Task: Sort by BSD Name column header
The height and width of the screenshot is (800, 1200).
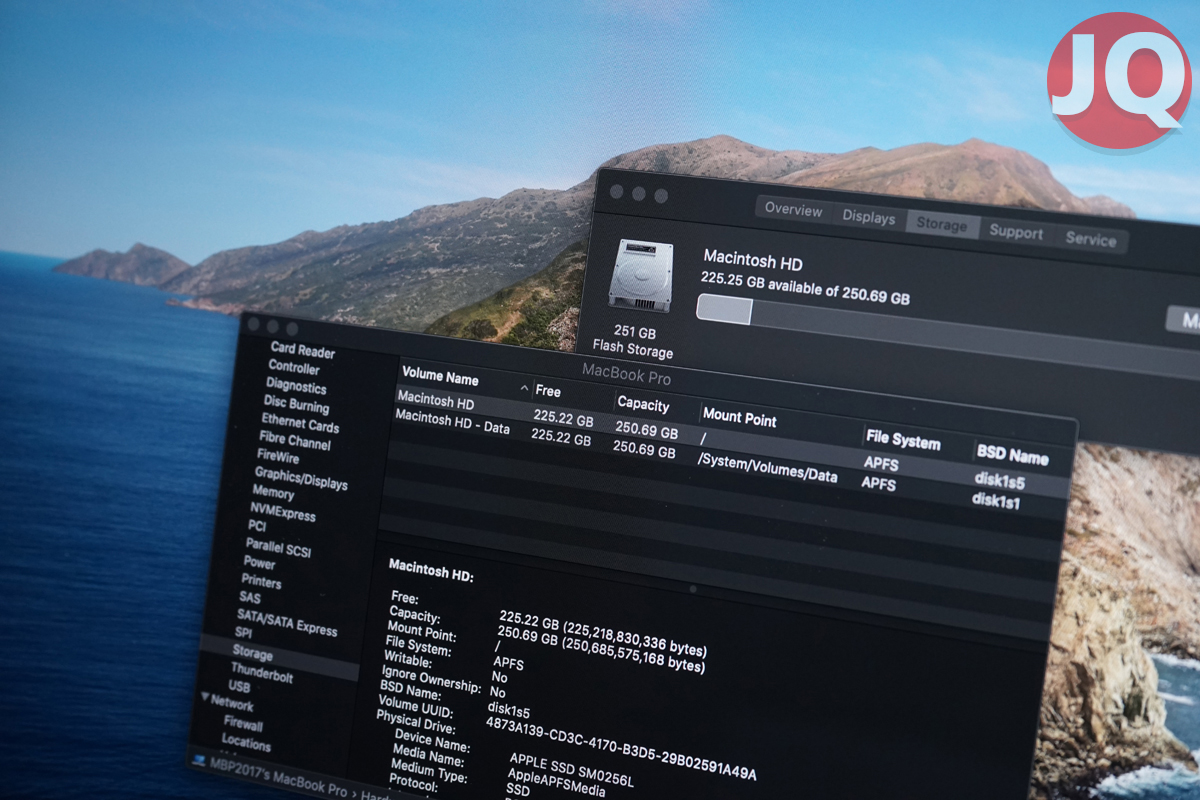Action: coord(1014,457)
